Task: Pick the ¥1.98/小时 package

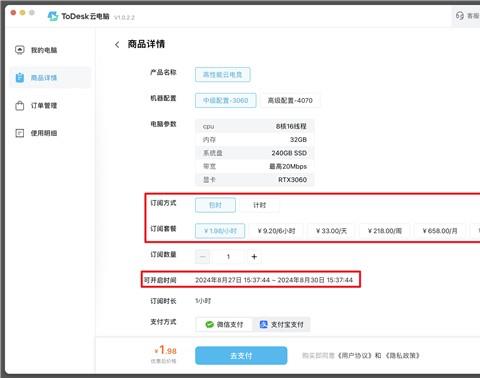Action: pyautogui.click(x=220, y=231)
